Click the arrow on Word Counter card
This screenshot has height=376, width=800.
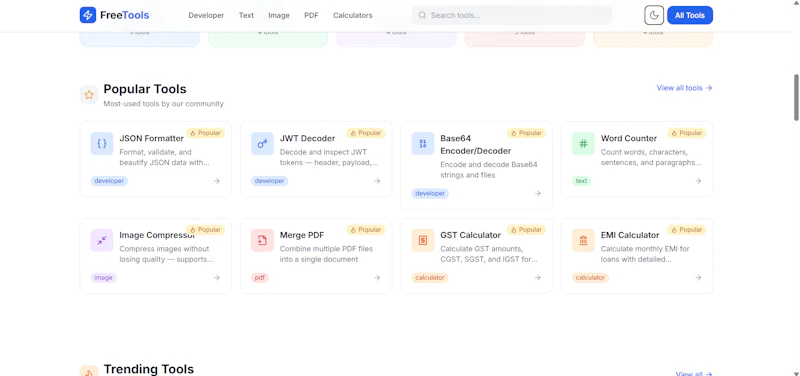(x=698, y=181)
